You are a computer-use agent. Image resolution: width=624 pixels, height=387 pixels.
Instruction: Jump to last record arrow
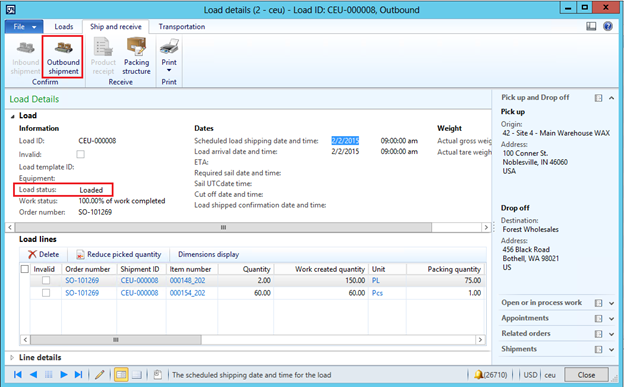tap(79, 375)
